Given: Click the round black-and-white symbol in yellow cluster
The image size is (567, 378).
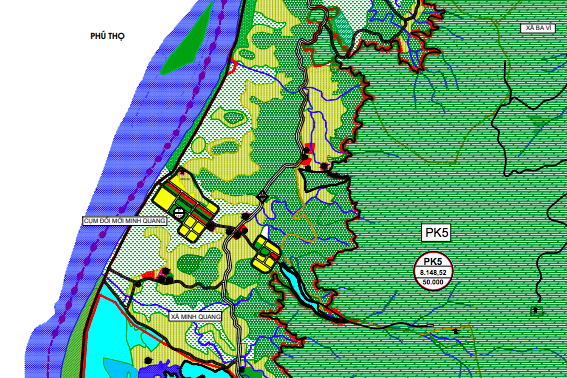Looking at the screenshot, I should point(179,213).
